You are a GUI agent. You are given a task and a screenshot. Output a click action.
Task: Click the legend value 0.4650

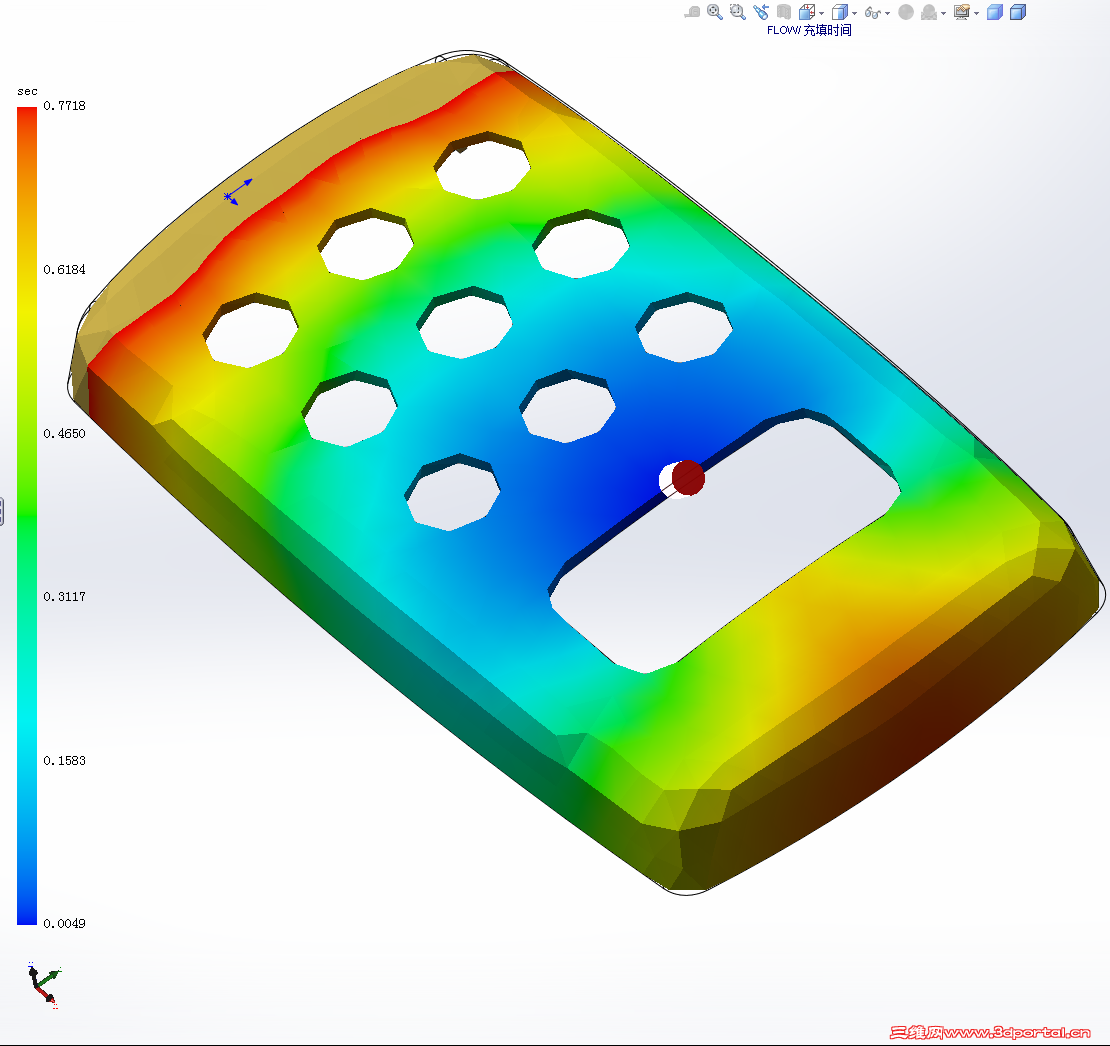click(x=64, y=433)
